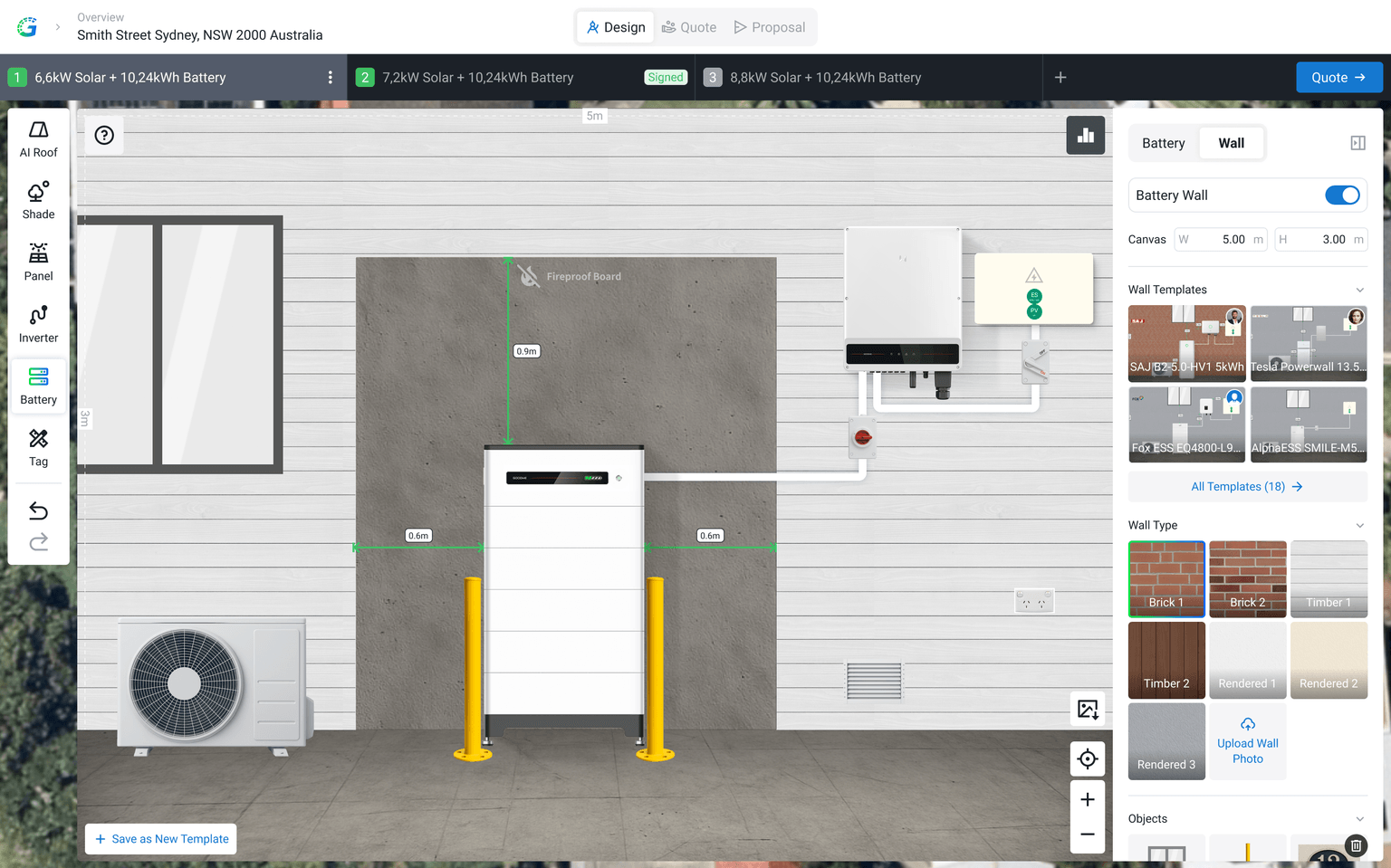Click the help question mark icon

(x=104, y=136)
